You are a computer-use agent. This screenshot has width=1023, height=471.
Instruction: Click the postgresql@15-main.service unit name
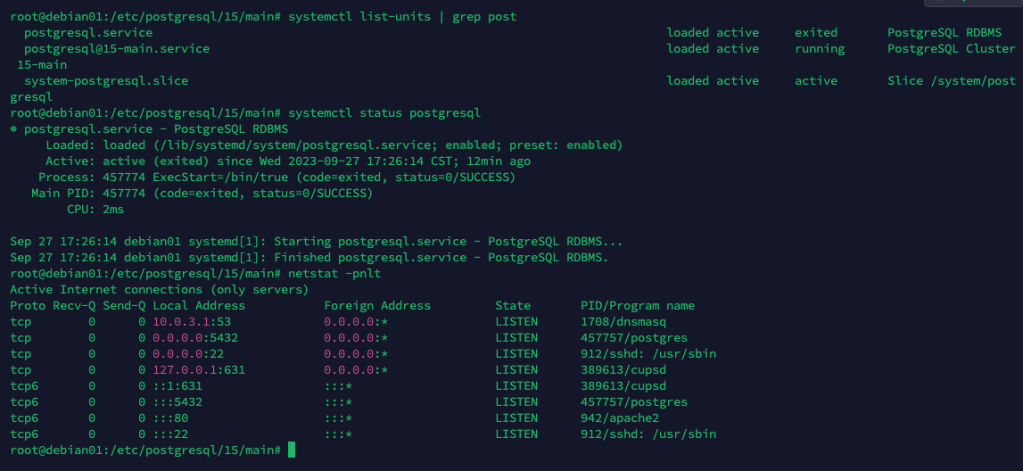117,49
